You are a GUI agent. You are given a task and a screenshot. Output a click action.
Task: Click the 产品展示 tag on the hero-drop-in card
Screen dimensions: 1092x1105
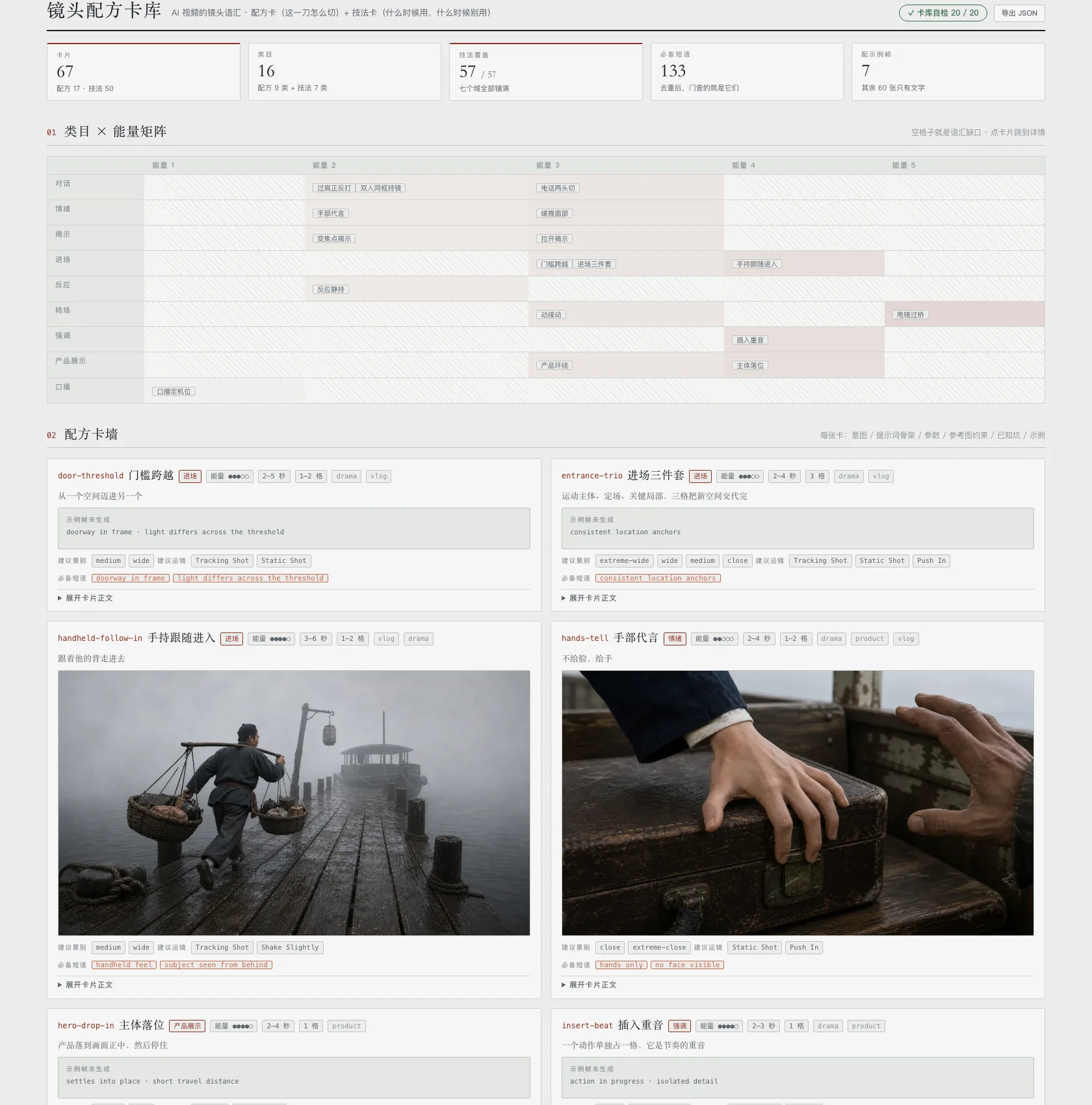(187, 1026)
